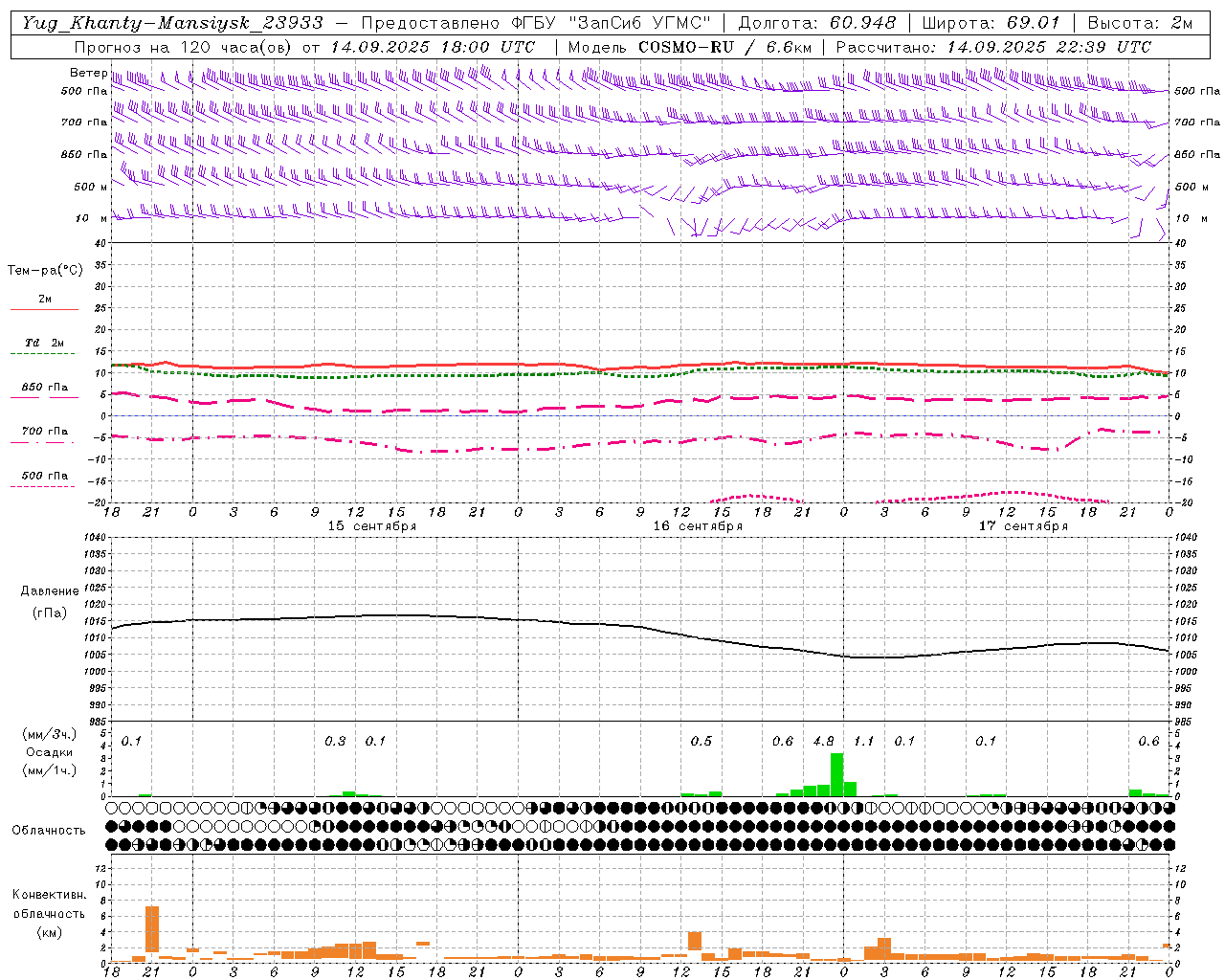Viewport: 1225px width, 980px height.
Task: Select the latitude value Широта: 69.01
Action: pos(991,23)
